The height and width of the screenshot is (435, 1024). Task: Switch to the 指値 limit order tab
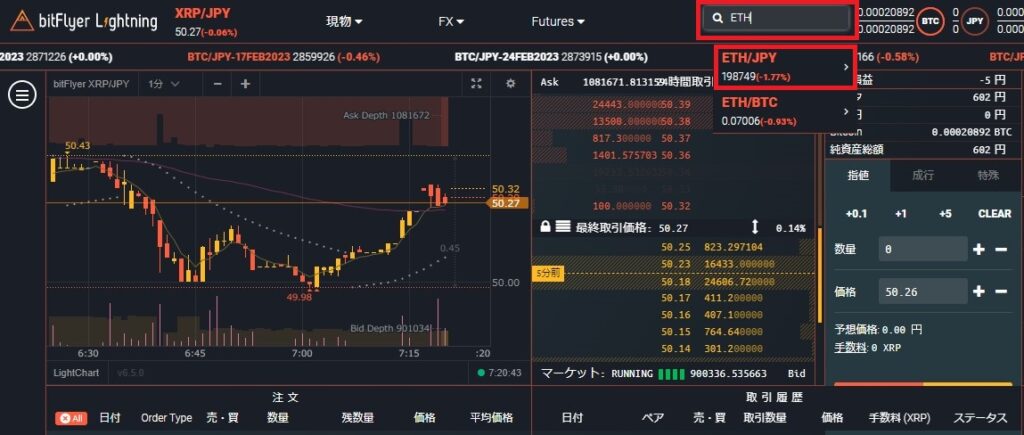857,175
